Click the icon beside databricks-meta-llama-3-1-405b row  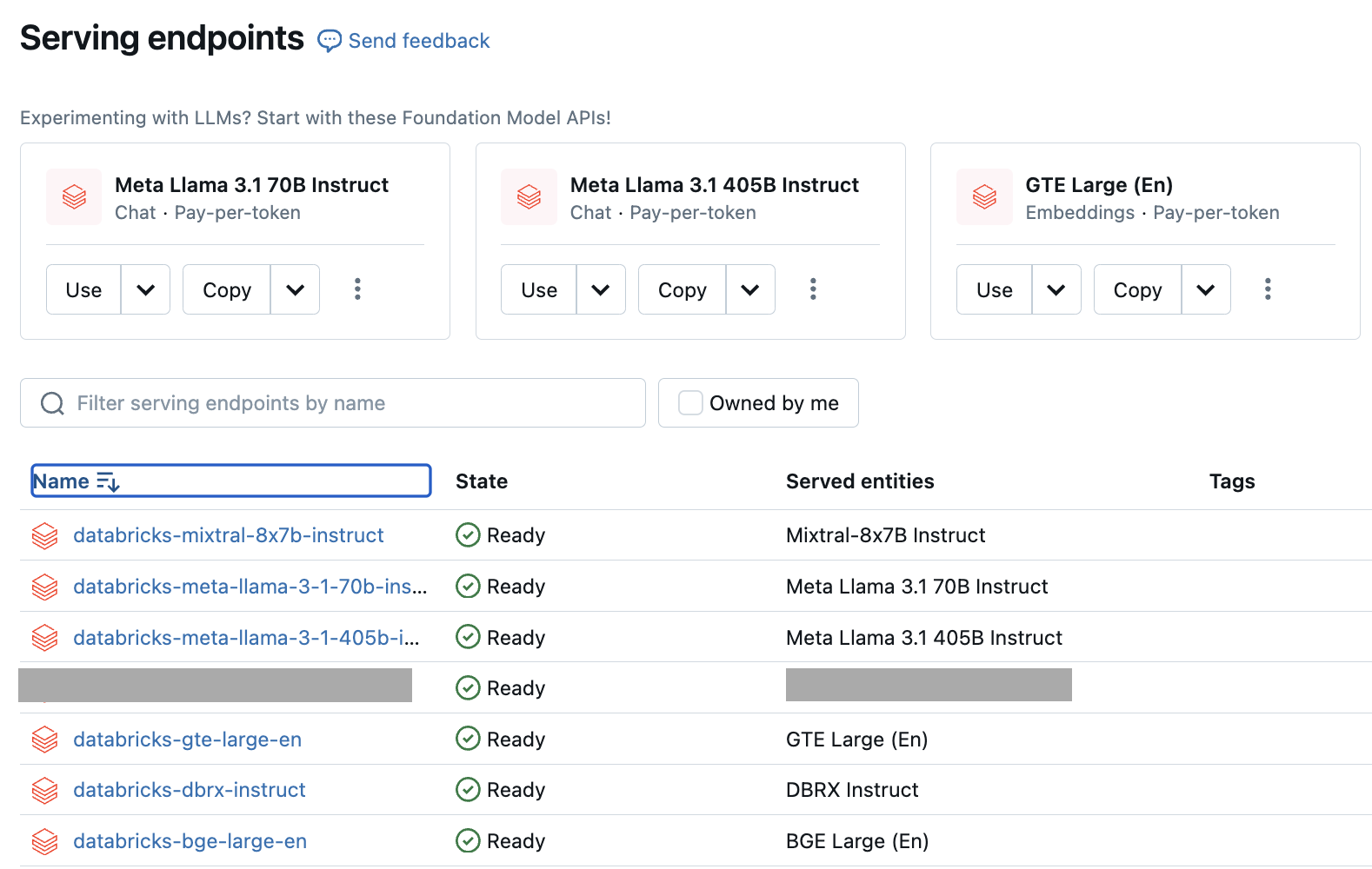pos(44,638)
